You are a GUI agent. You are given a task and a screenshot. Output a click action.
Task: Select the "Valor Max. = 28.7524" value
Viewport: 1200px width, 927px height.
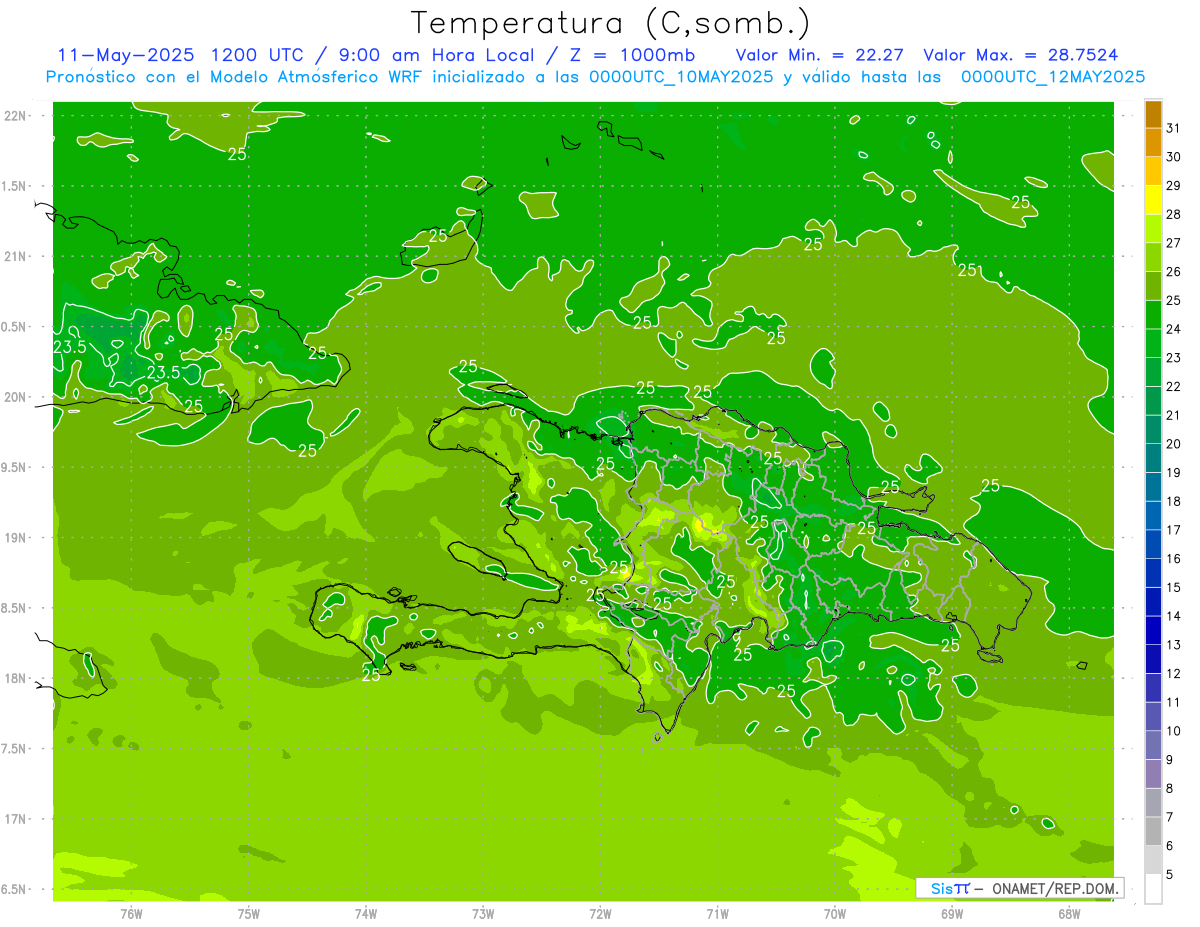click(1020, 55)
